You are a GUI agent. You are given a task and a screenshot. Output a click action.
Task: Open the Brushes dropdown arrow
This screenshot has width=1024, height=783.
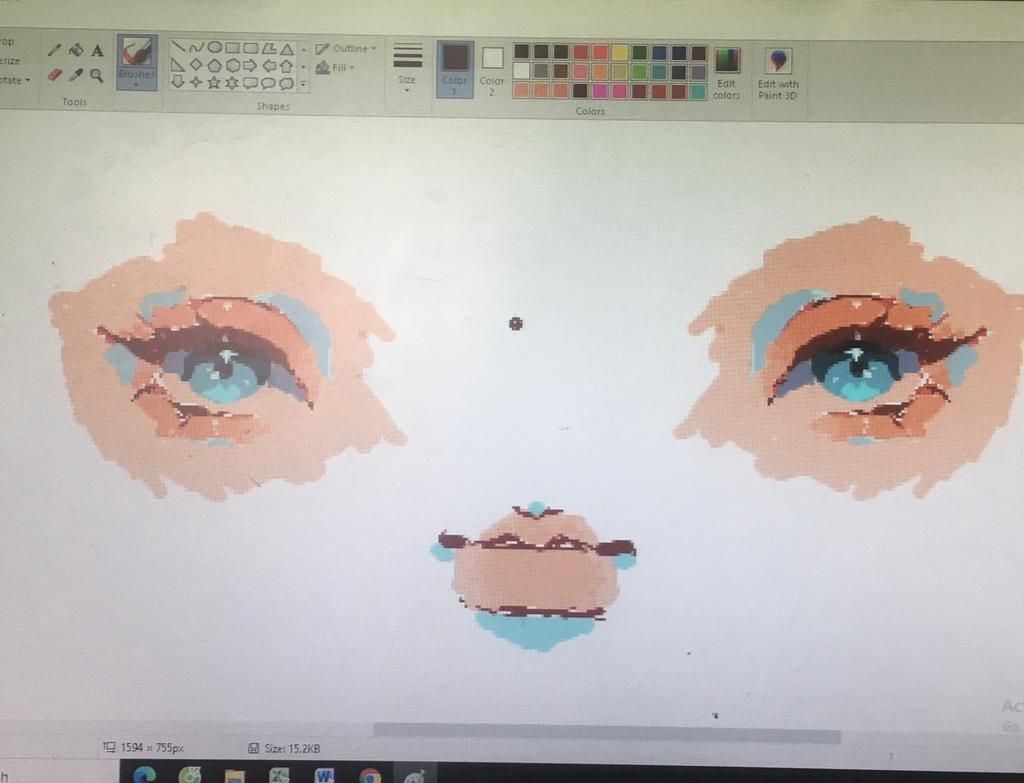point(136,83)
